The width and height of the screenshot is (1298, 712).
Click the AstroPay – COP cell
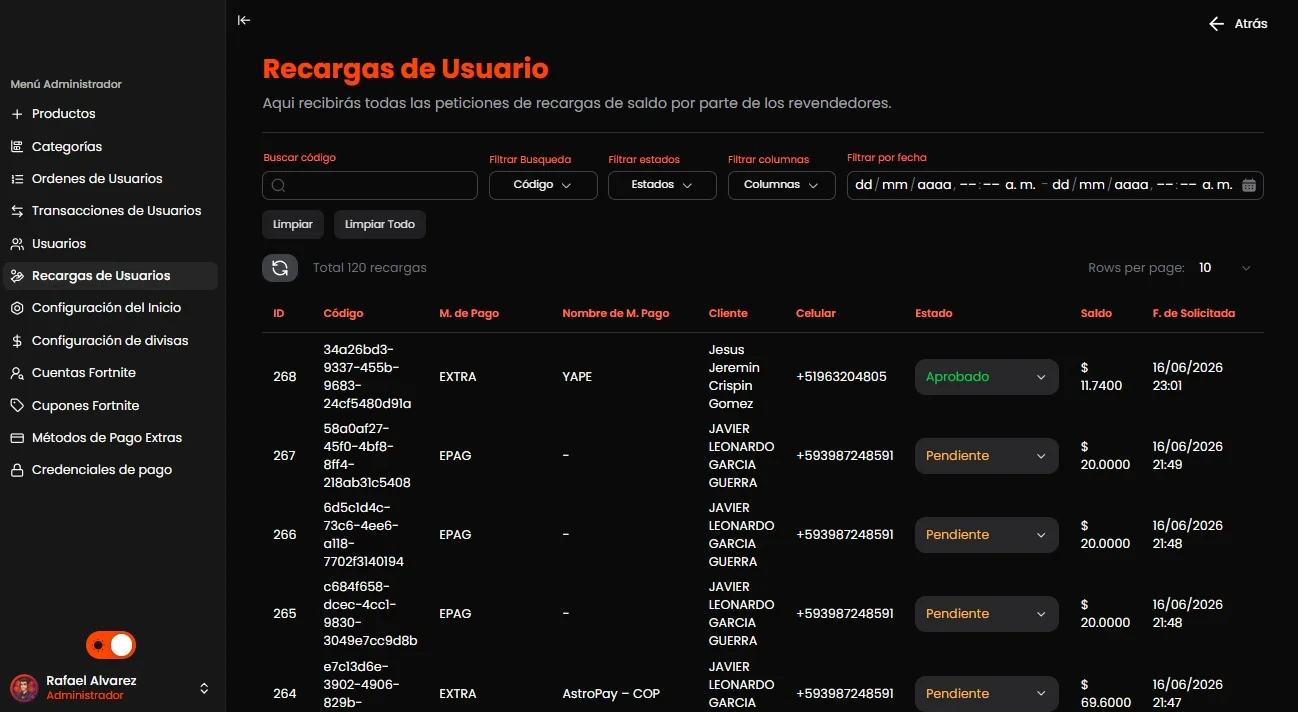pyautogui.click(x=611, y=693)
